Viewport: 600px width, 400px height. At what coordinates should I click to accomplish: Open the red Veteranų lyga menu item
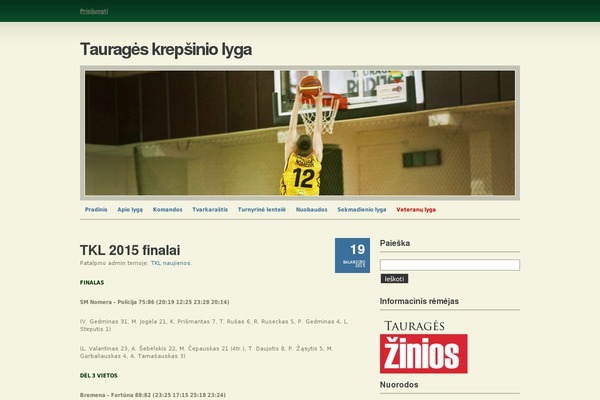(416, 210)
